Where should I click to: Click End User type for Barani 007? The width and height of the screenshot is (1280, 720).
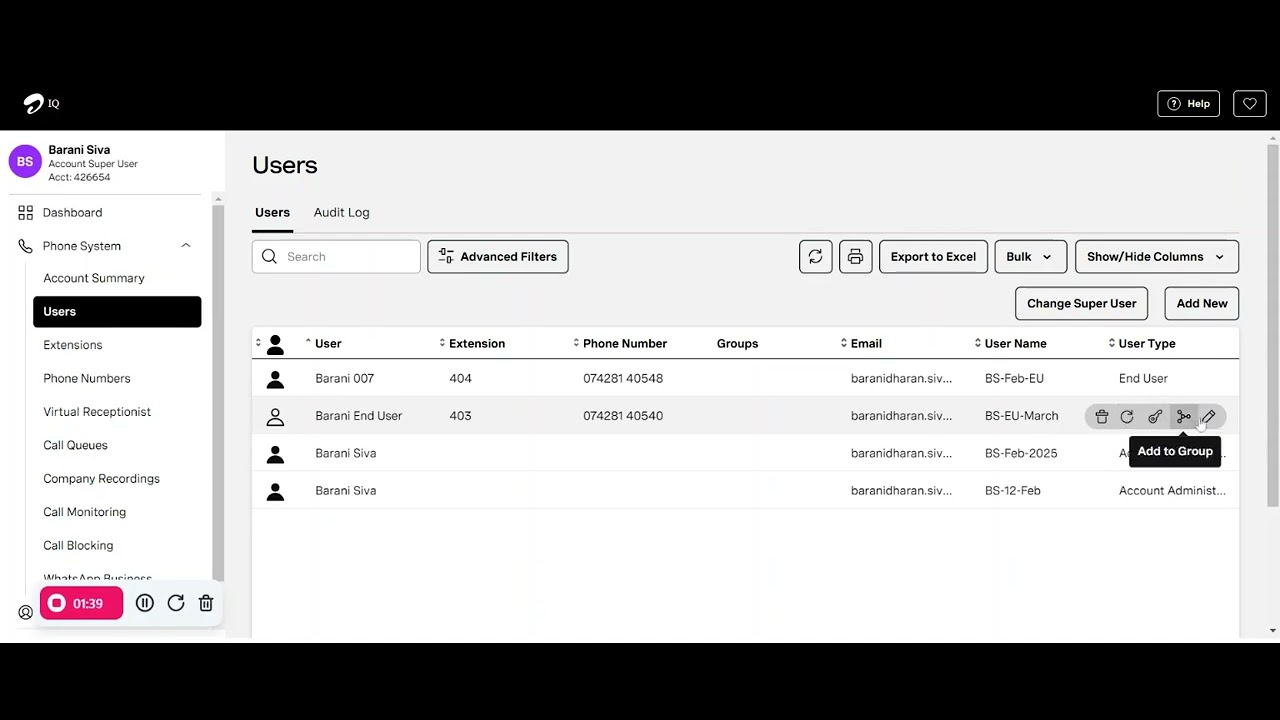(x=1143, y=379)
